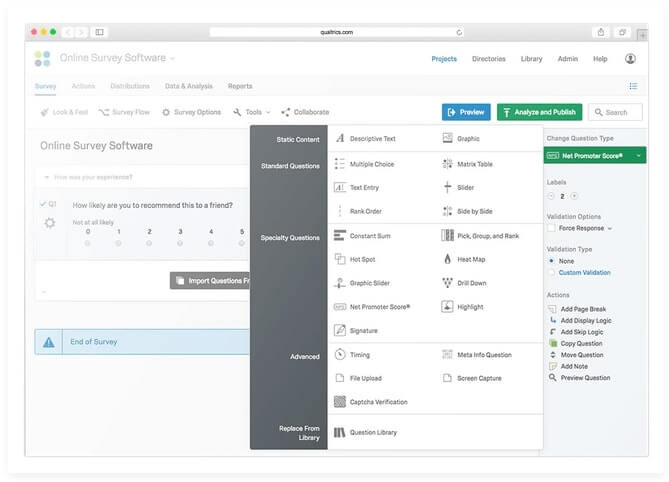Expand the Force Response dropdown arrow
Viewport: 669px width, 482px height.
coord(610,229)
